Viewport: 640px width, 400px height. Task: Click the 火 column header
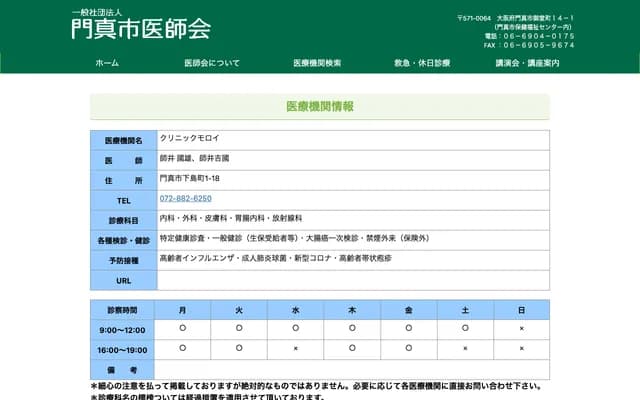239,310
